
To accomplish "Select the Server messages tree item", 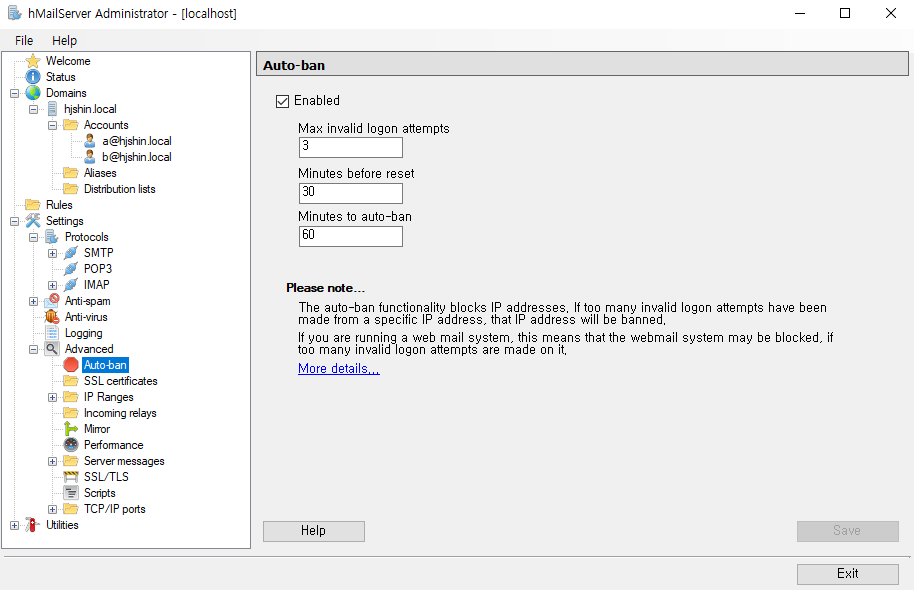I will click(124, 461).
